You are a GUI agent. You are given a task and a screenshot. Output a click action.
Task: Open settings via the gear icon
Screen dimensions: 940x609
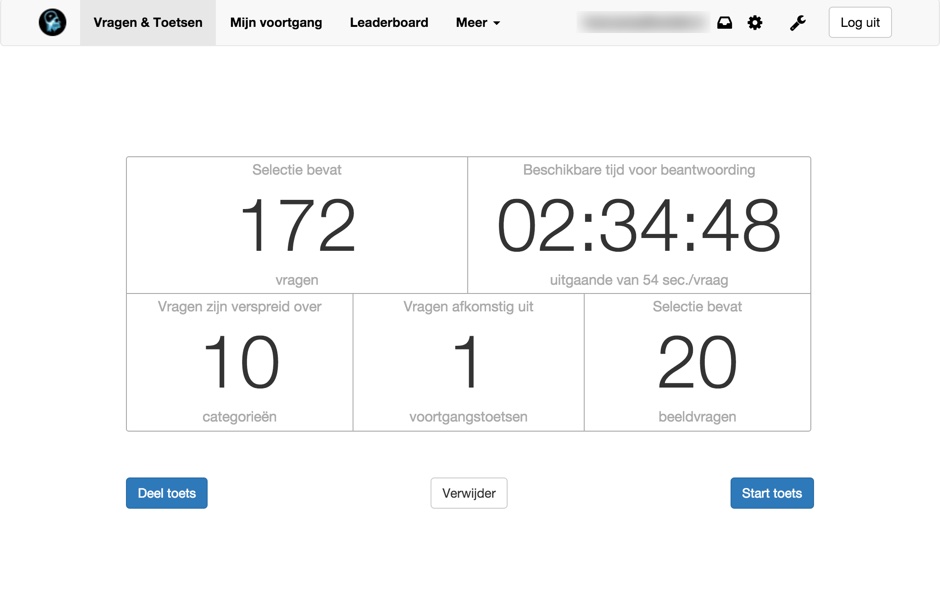click(x=755, y=23)
